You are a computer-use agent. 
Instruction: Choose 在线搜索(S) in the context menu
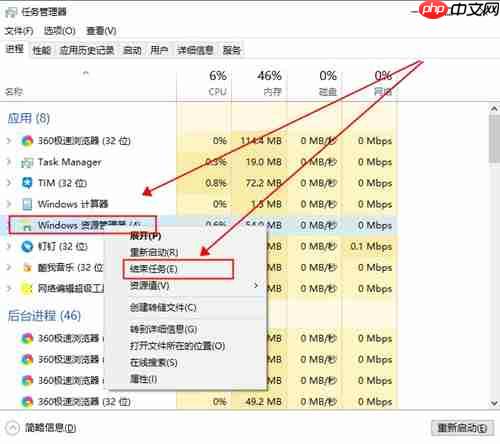[x=154, y=363]
